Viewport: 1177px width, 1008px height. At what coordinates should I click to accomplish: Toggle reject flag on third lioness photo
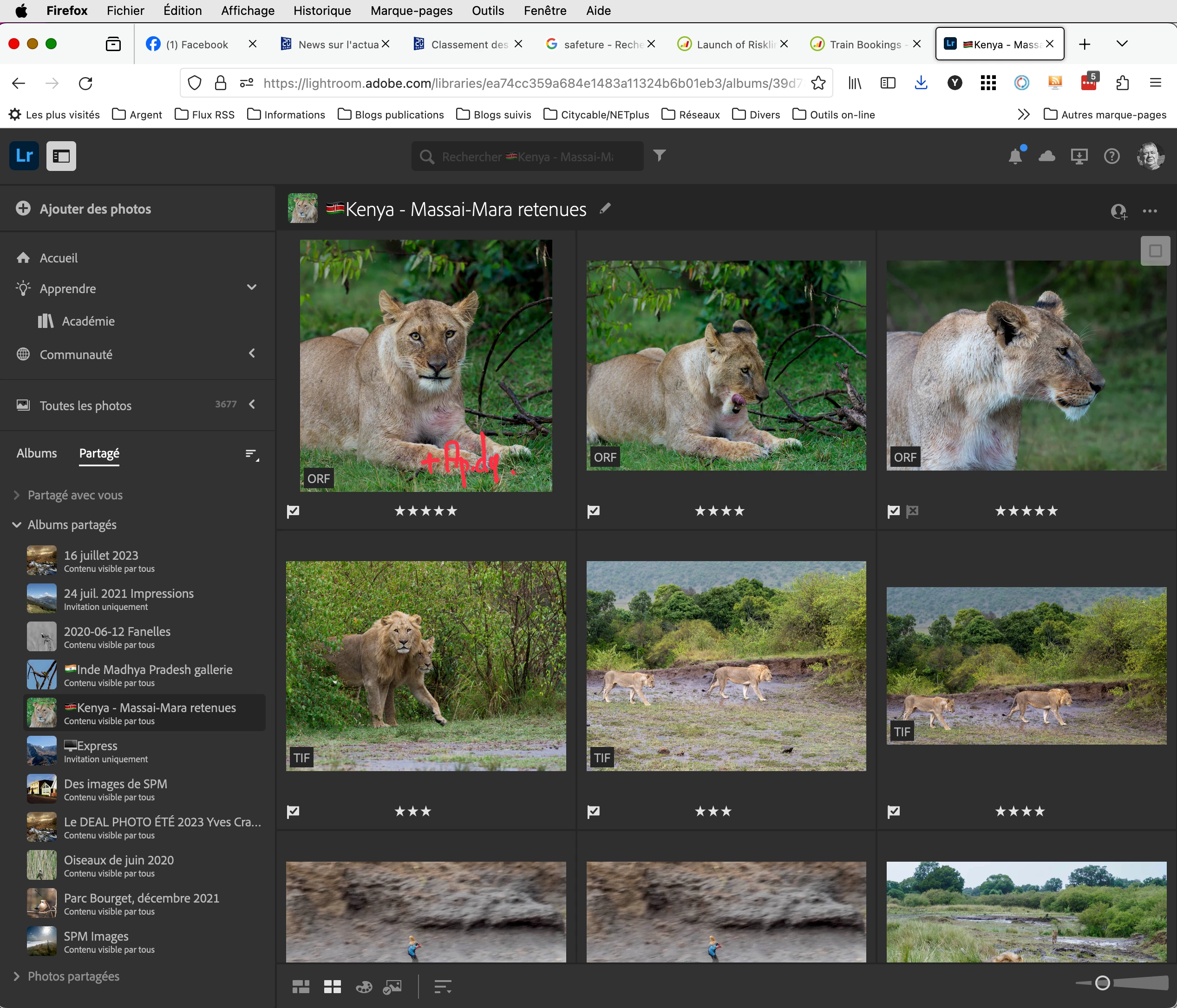(912, 511)
